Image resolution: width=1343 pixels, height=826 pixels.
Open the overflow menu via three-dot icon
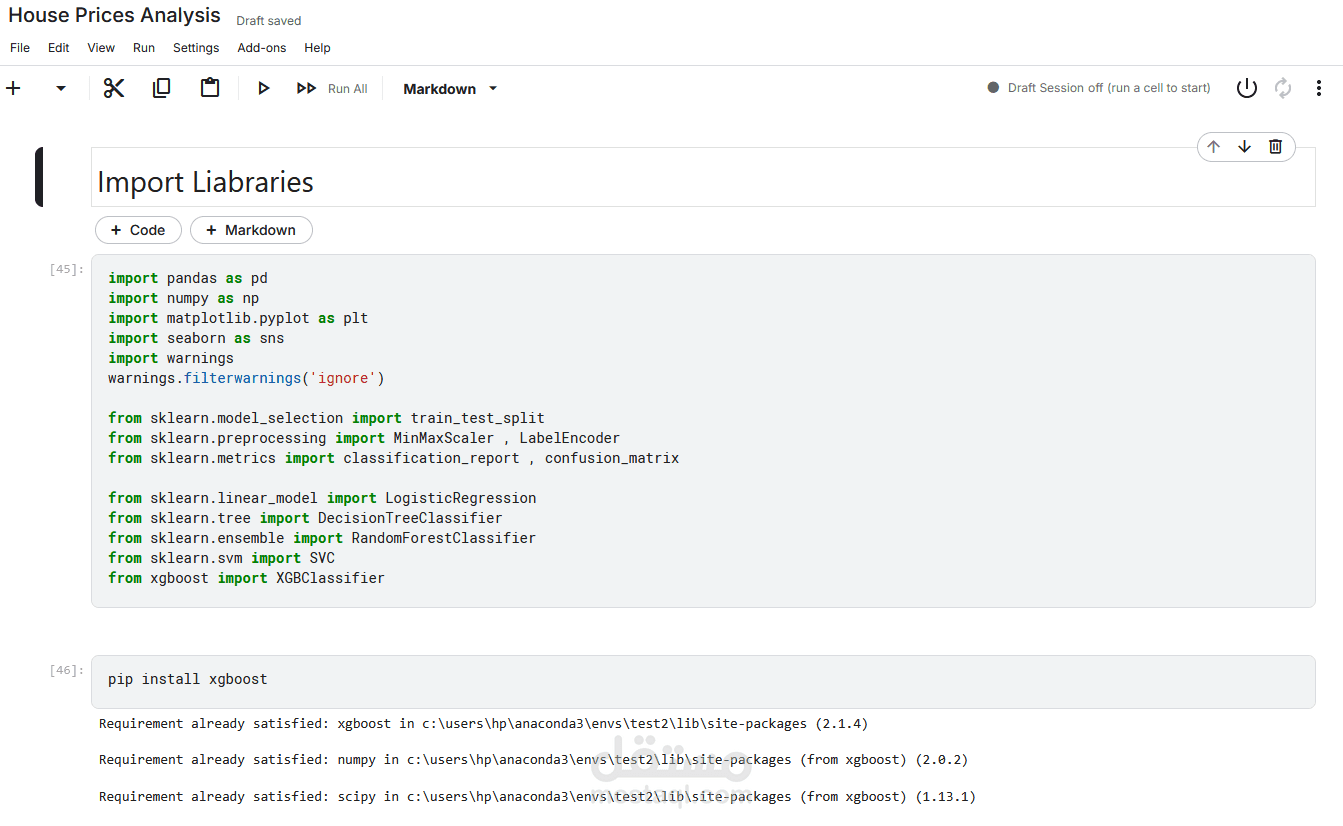[1319, 88]
